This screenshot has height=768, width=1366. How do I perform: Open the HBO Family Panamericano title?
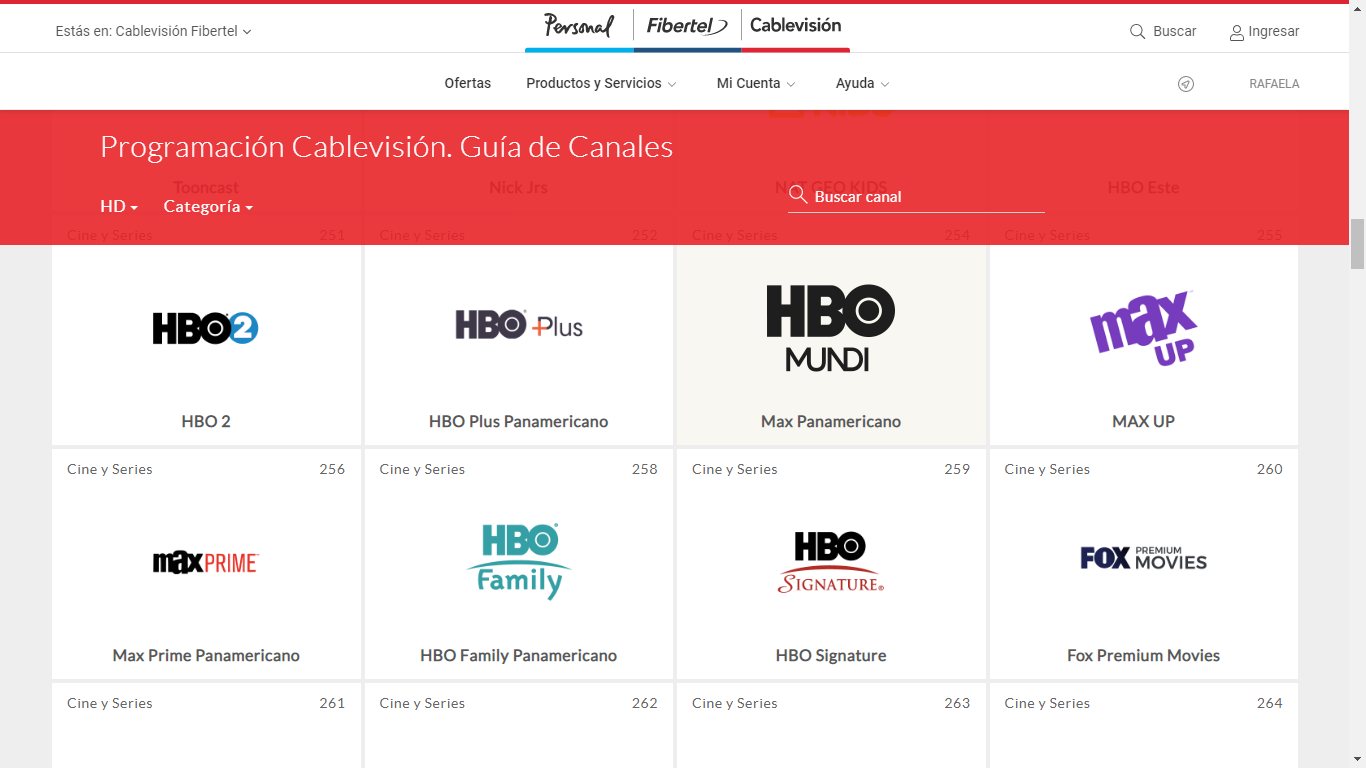519,655
